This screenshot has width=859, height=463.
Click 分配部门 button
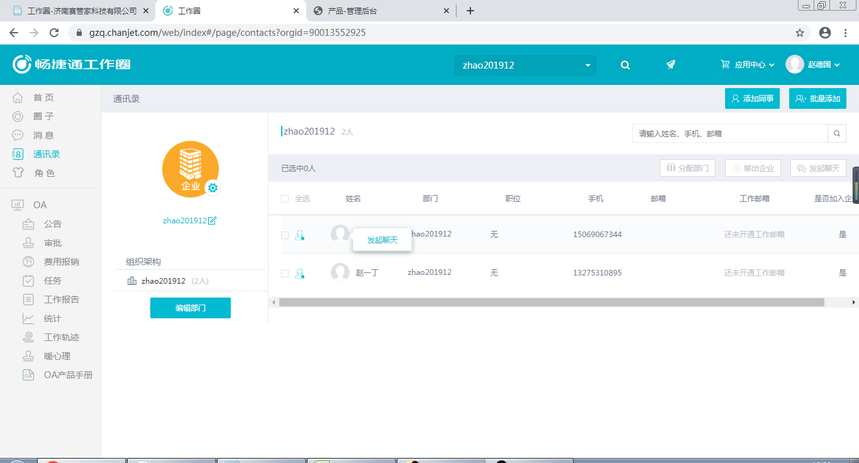tap(688, 168)
